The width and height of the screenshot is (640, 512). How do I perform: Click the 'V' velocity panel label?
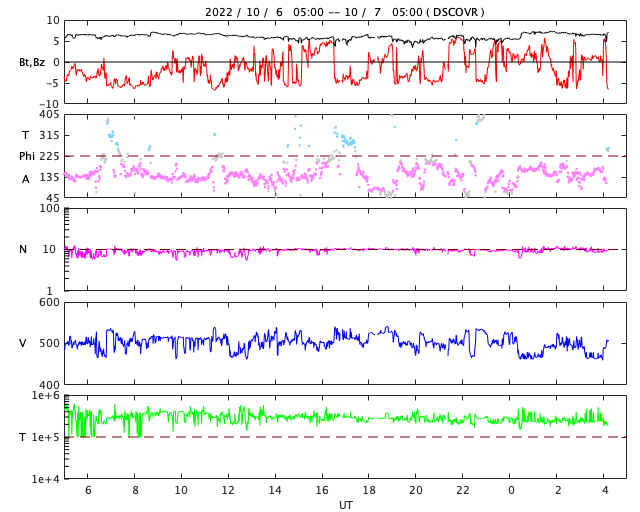(23, 343)
